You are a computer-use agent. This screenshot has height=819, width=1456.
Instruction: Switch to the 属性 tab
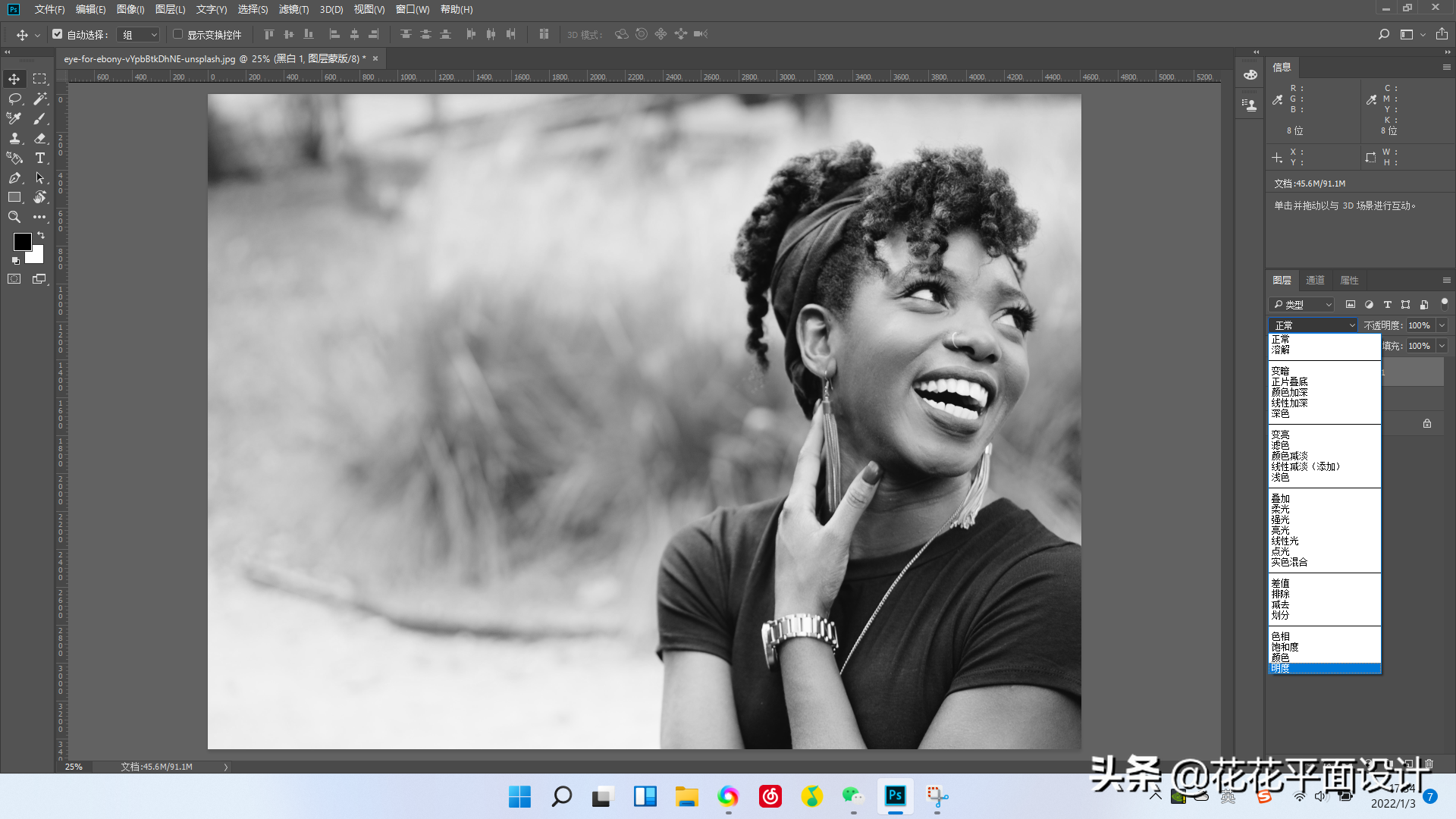pyautogui.click(x=1349, y=281)
